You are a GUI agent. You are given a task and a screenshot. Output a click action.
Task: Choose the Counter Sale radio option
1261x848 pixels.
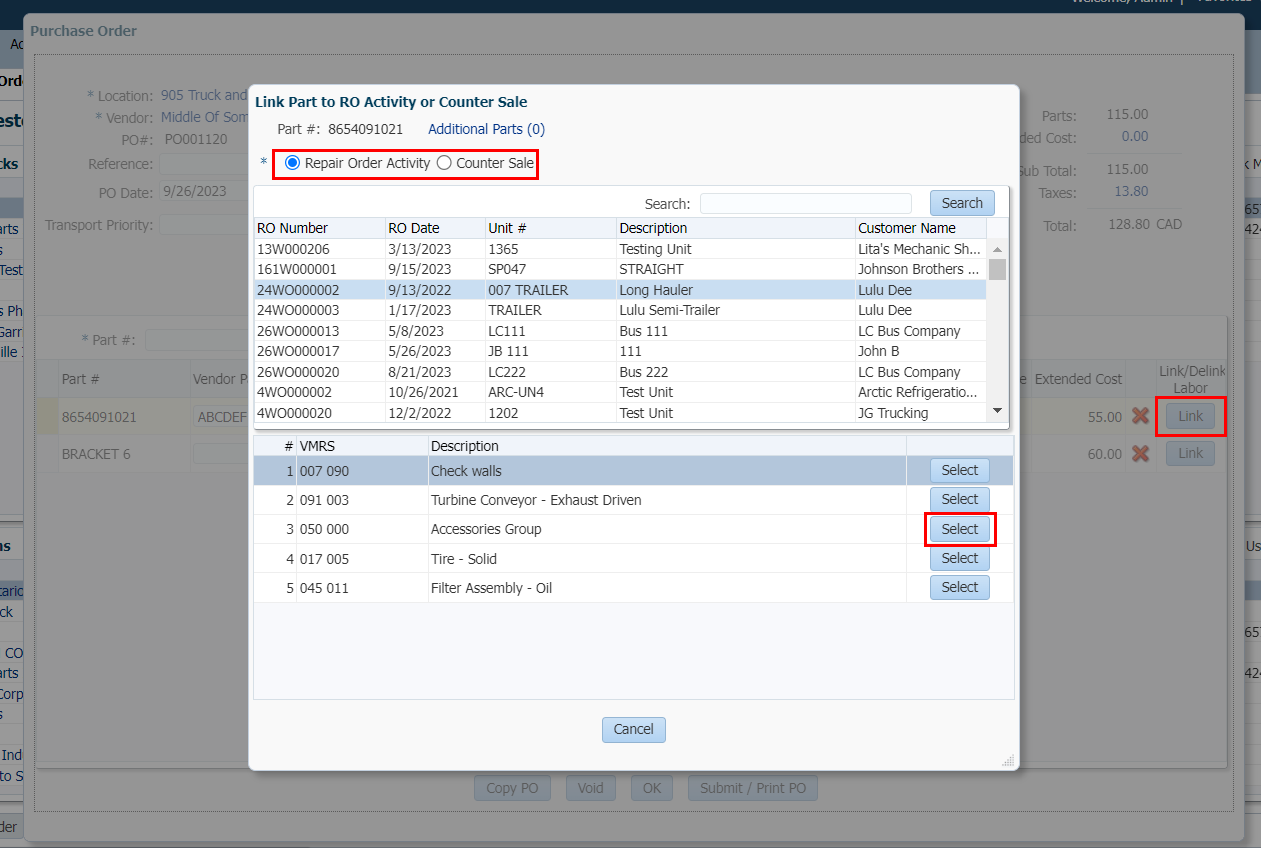coord(444,163)
